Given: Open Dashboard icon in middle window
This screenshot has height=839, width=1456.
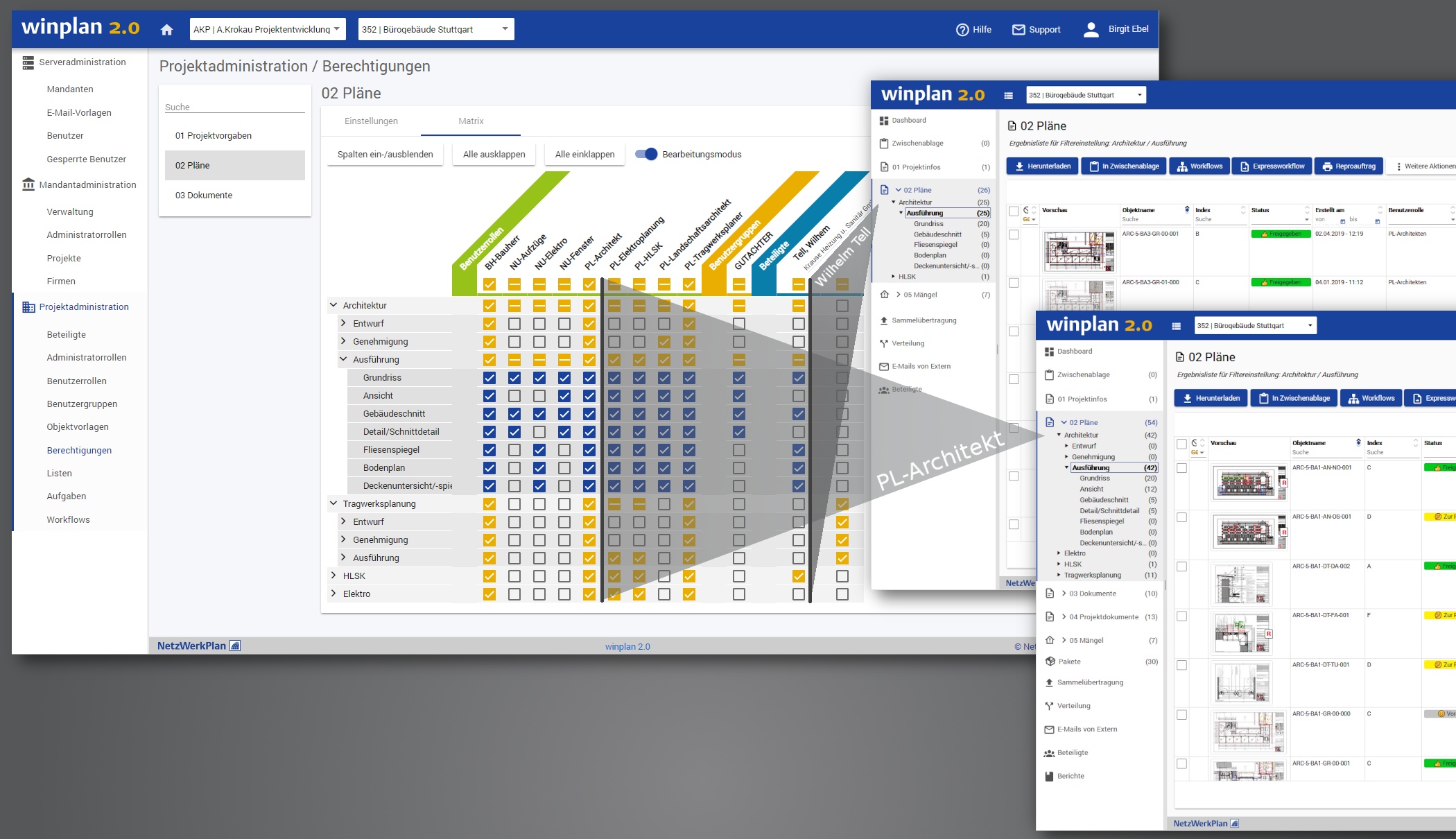Looking at the screenshot, I should tap(884, 121).
